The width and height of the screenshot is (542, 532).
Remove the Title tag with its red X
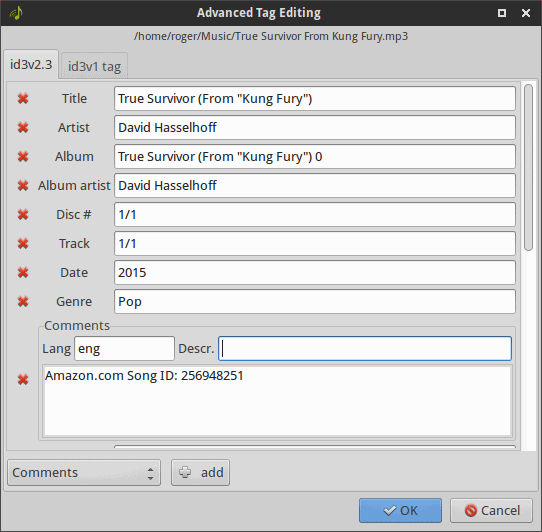[23, 99]
